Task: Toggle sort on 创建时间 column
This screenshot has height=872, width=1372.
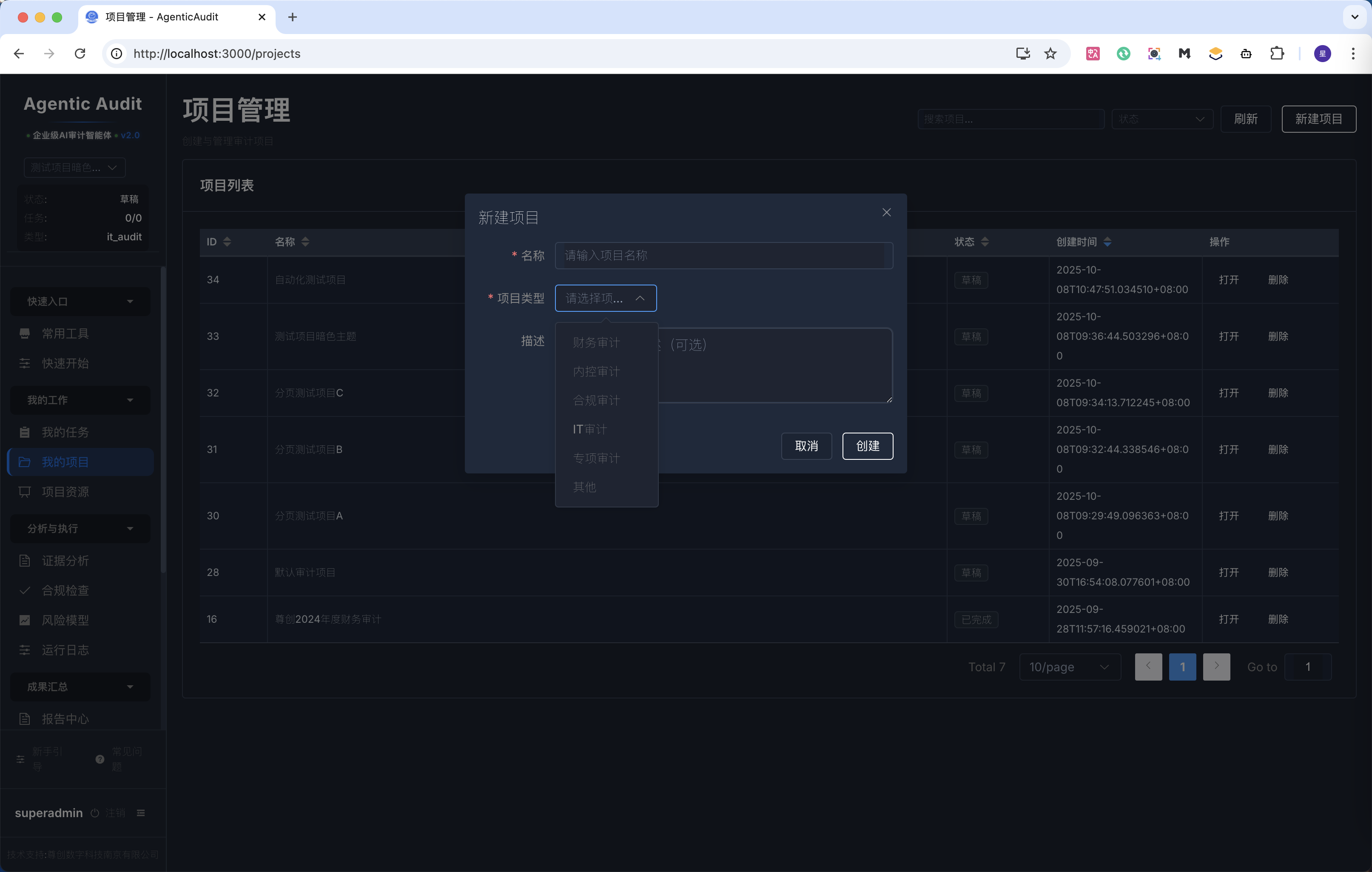Action: (1107, 242)
